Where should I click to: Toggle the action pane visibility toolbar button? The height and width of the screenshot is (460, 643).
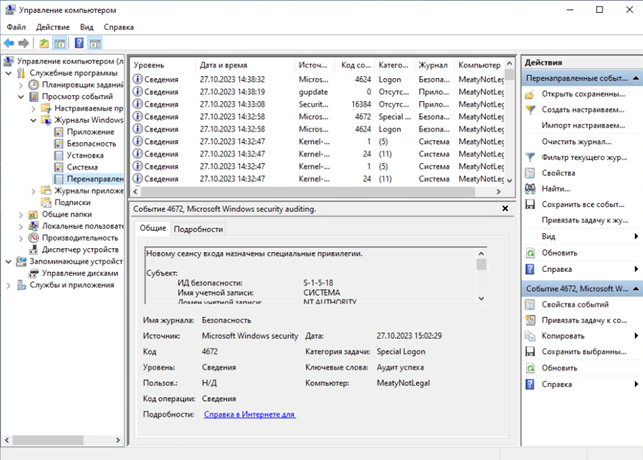point(96,44)
